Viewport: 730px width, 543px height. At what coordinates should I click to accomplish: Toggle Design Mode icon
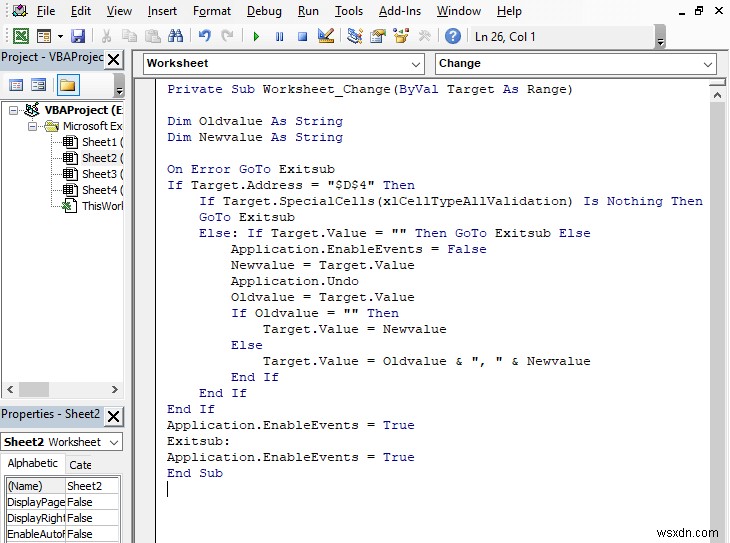[x=325, y=36]
